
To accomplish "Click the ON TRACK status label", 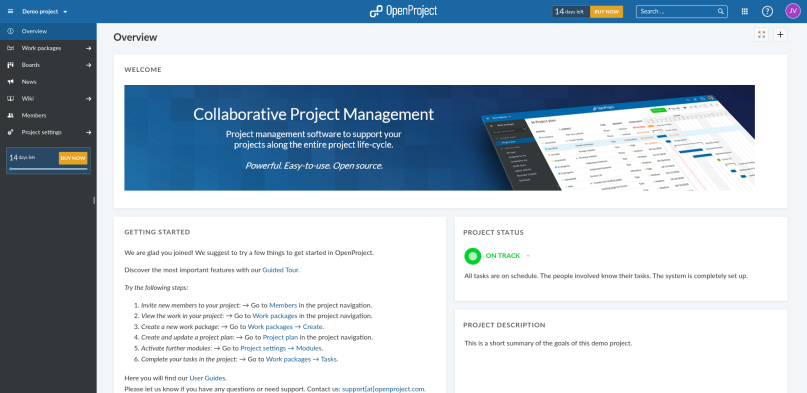I will pos(503,256).
